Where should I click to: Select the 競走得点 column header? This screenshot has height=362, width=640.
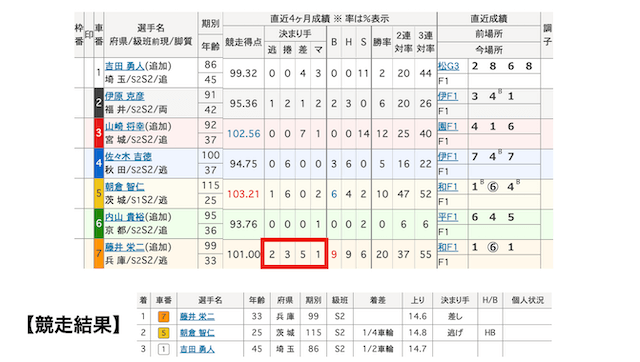[x=244, y=42]
